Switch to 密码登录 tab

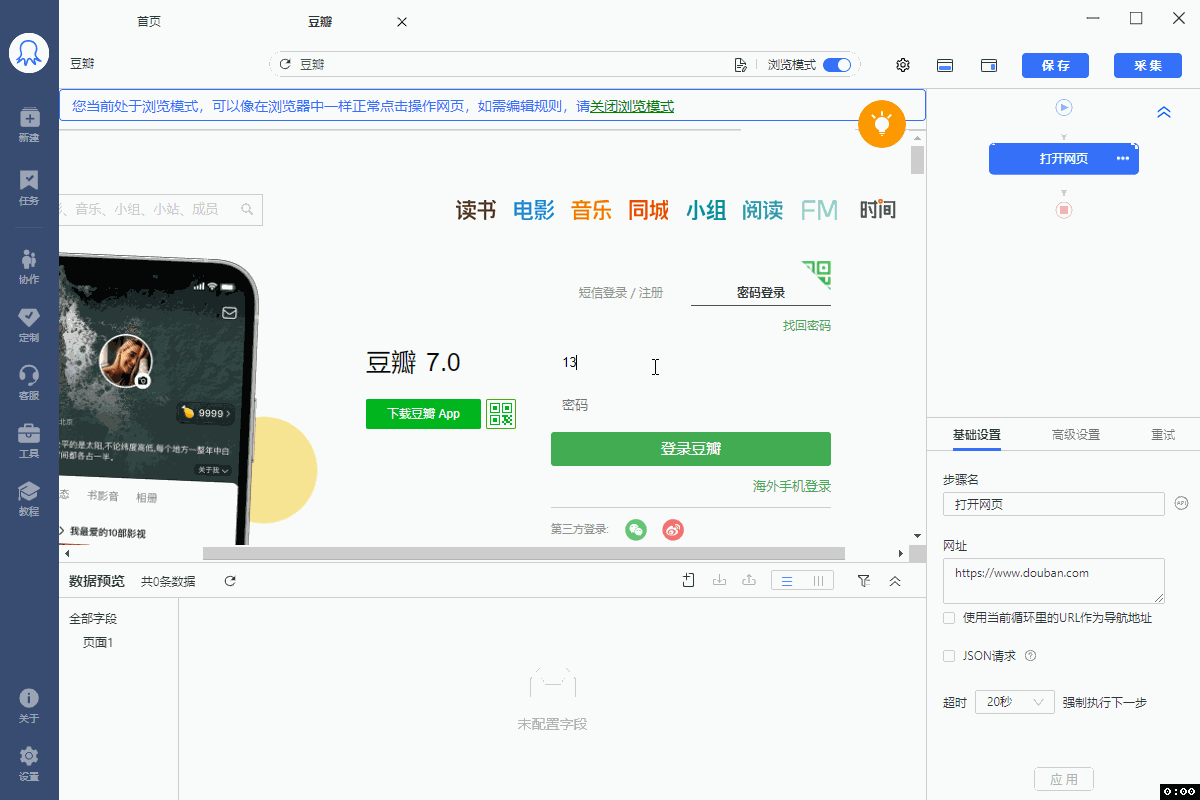pos(761,293)
